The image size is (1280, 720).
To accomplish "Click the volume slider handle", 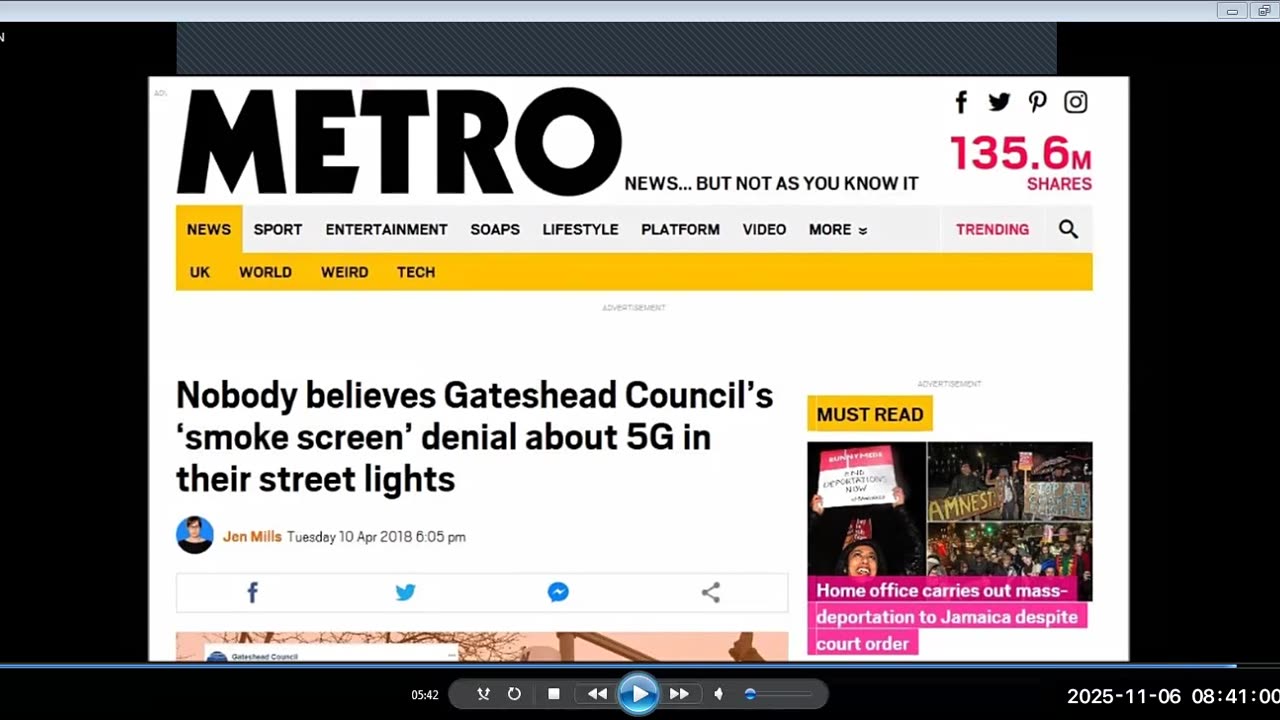I will tap(750, 694).
